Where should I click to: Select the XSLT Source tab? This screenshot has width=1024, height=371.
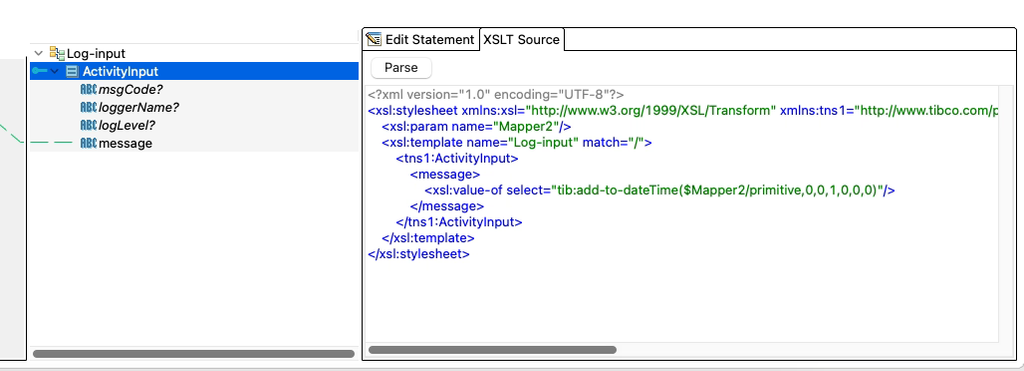[521, 39]
